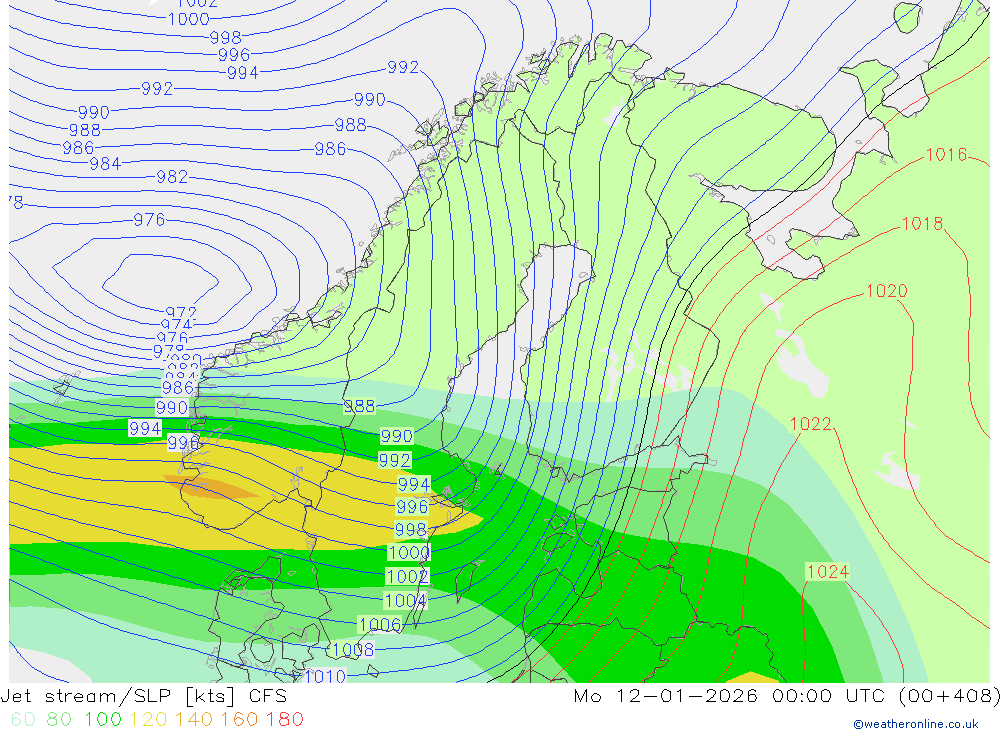Viewport: 1000px width, 733px height.
Task: Select the 80 kts legend value
Action: 59,720
